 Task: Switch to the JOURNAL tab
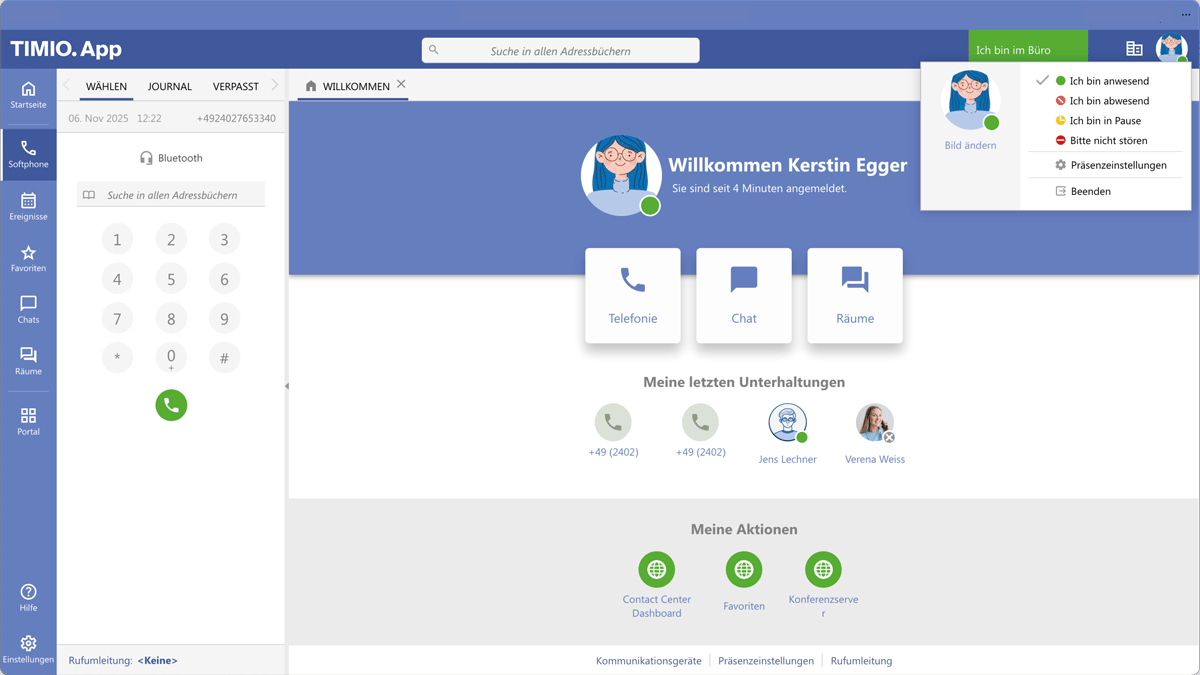coord(170,87)
